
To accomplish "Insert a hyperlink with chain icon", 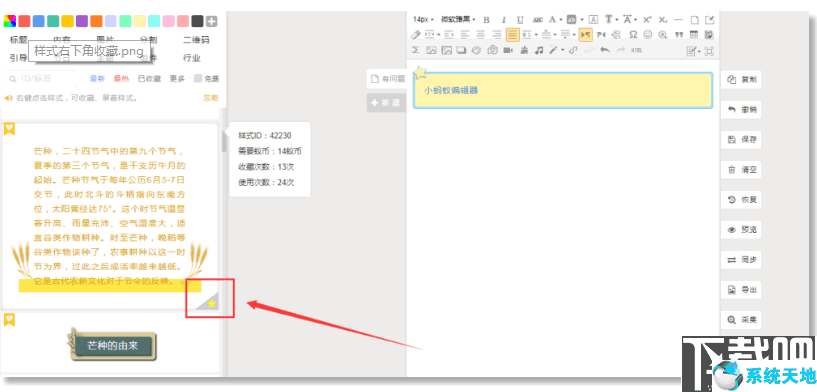I will tap(573, 50).
